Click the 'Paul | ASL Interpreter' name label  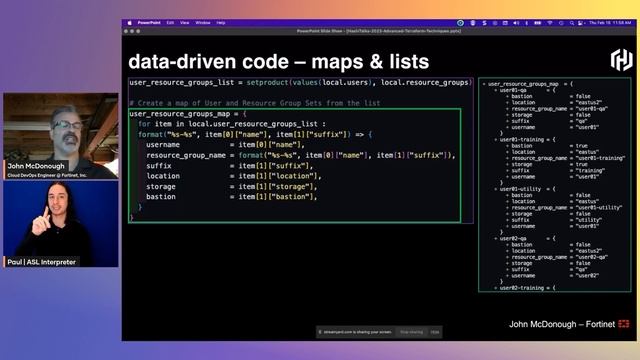[41, 262]
